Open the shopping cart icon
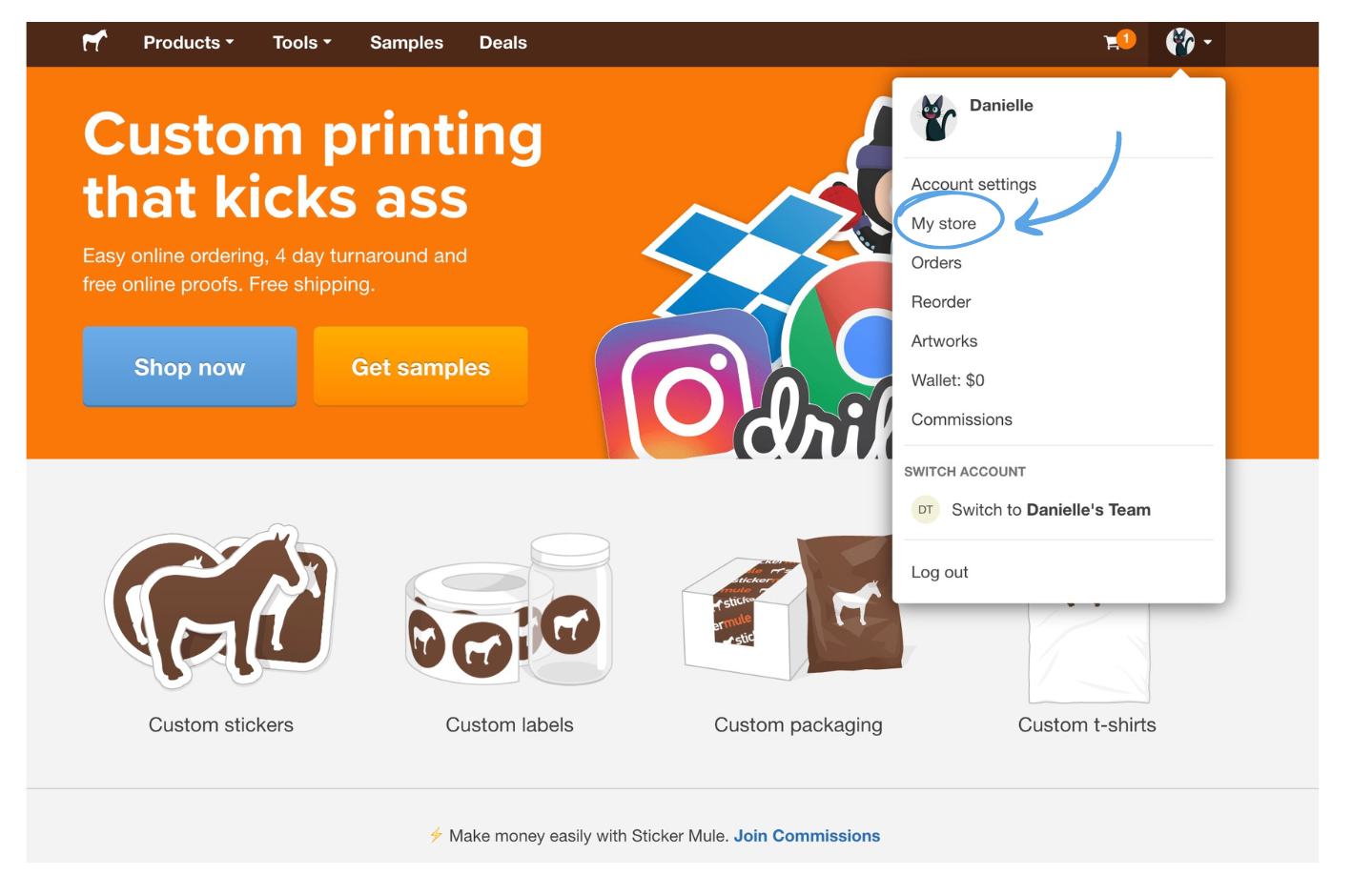The image size is (1352, 896). [1112, 43]
